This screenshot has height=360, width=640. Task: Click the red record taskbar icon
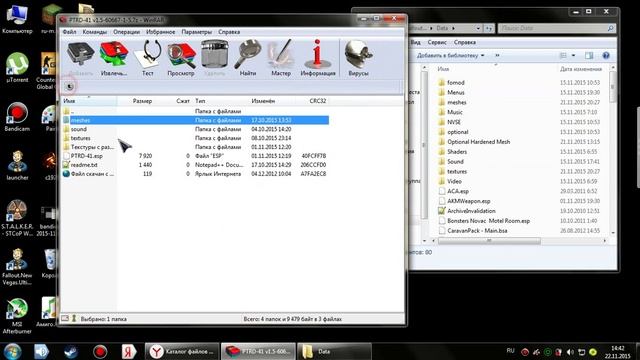point(100,351)
